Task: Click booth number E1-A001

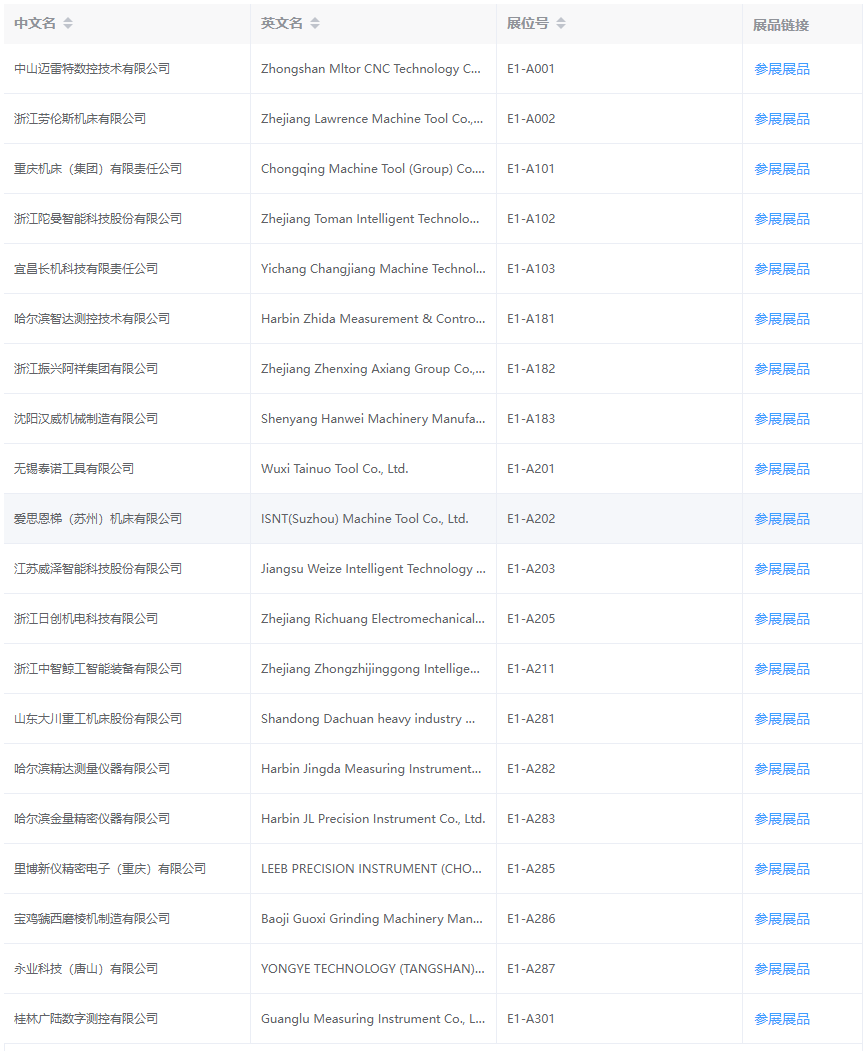Action: pyautogui.click(x=531, y=68)
